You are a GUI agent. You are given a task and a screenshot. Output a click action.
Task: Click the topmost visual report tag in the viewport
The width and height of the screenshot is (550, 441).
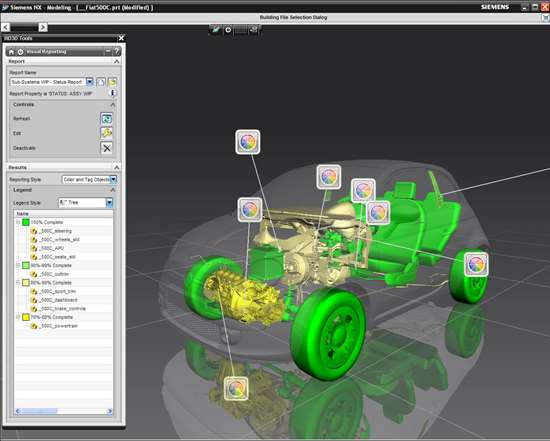[x=248, y=142]
